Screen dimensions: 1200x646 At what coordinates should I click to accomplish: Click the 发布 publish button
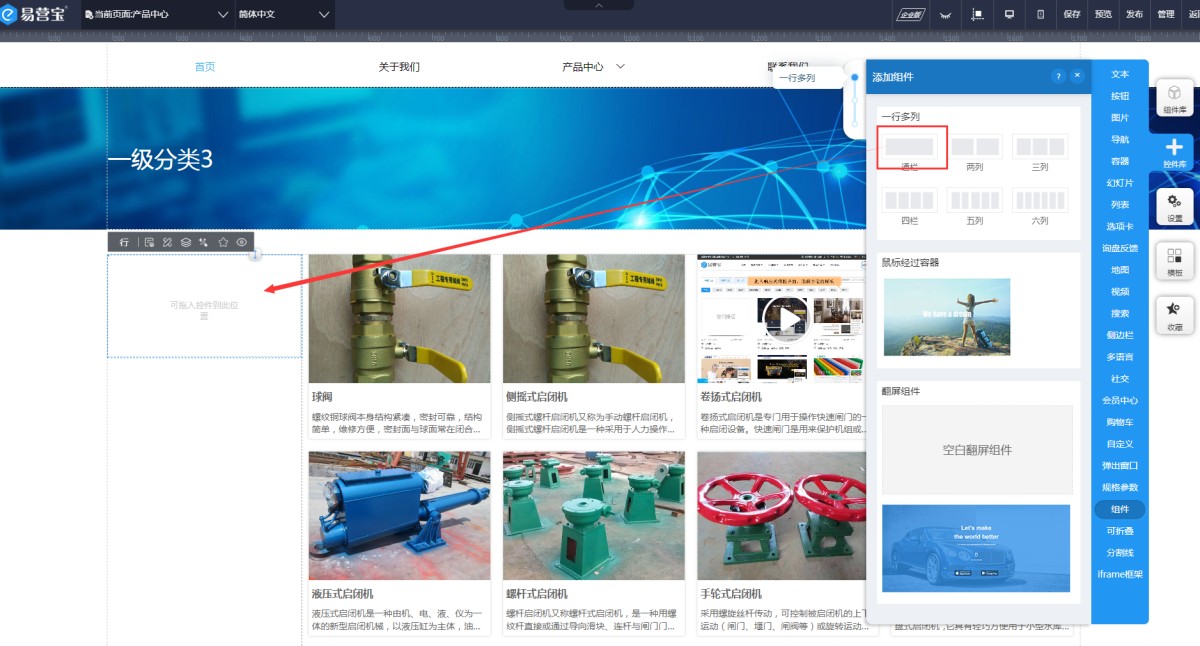(1134, 14)
